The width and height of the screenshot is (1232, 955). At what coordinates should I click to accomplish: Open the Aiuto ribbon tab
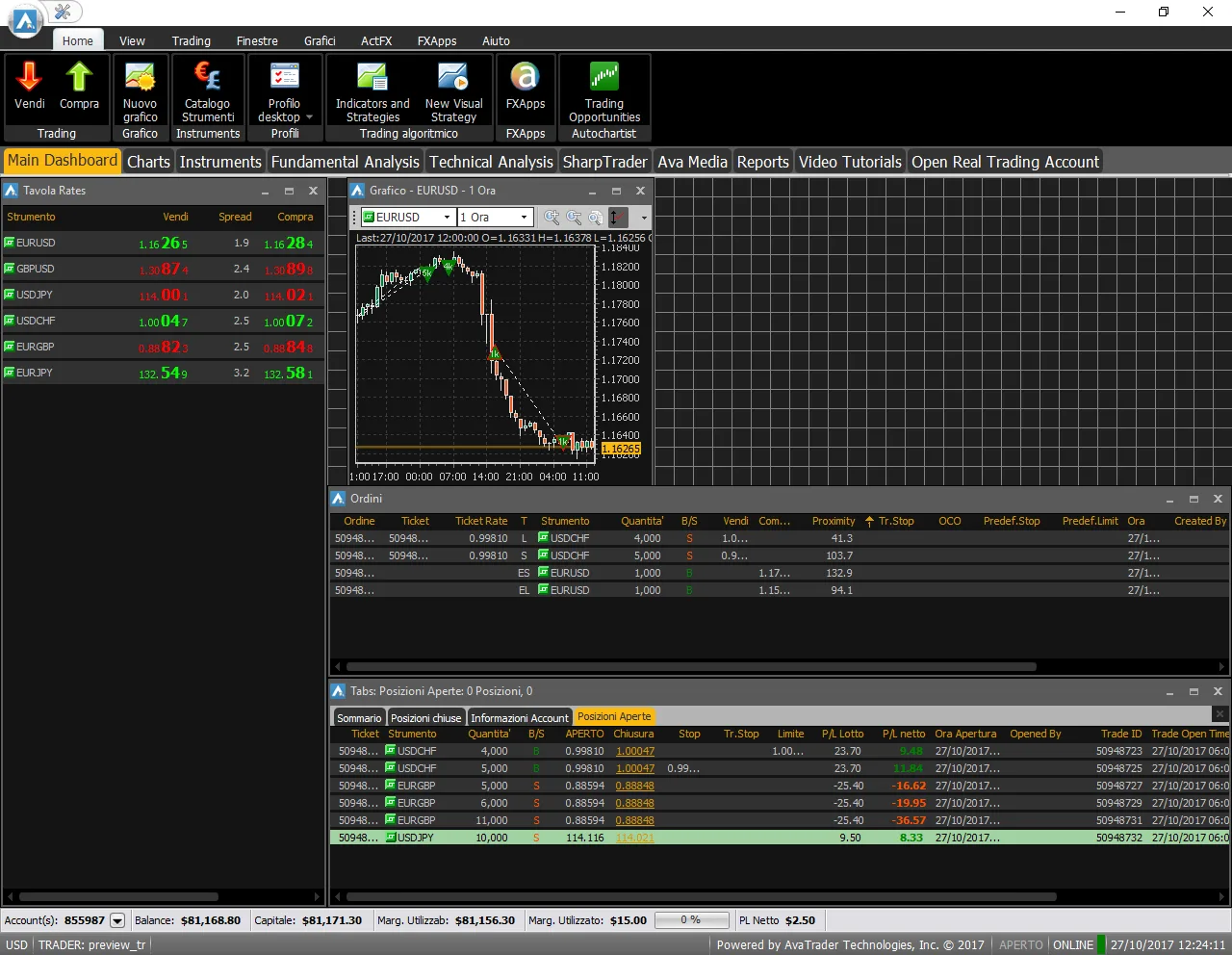pos(496,40)
